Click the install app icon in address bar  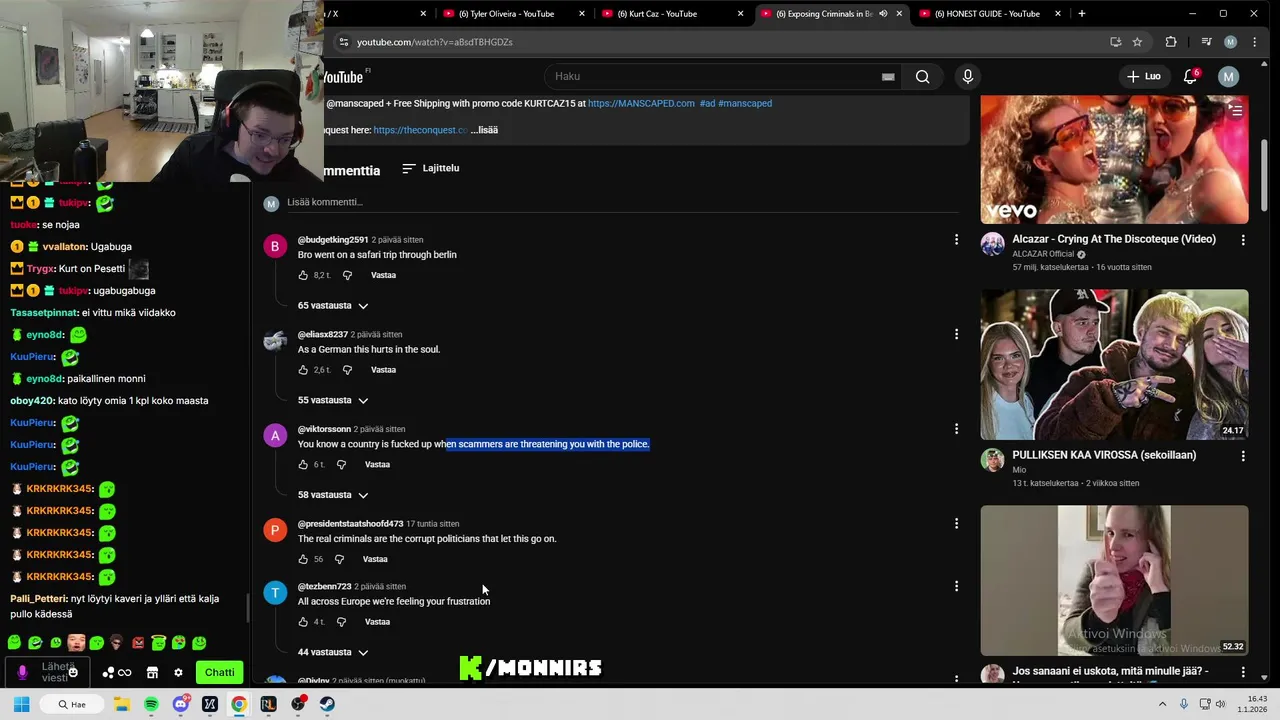point(1115,42)
